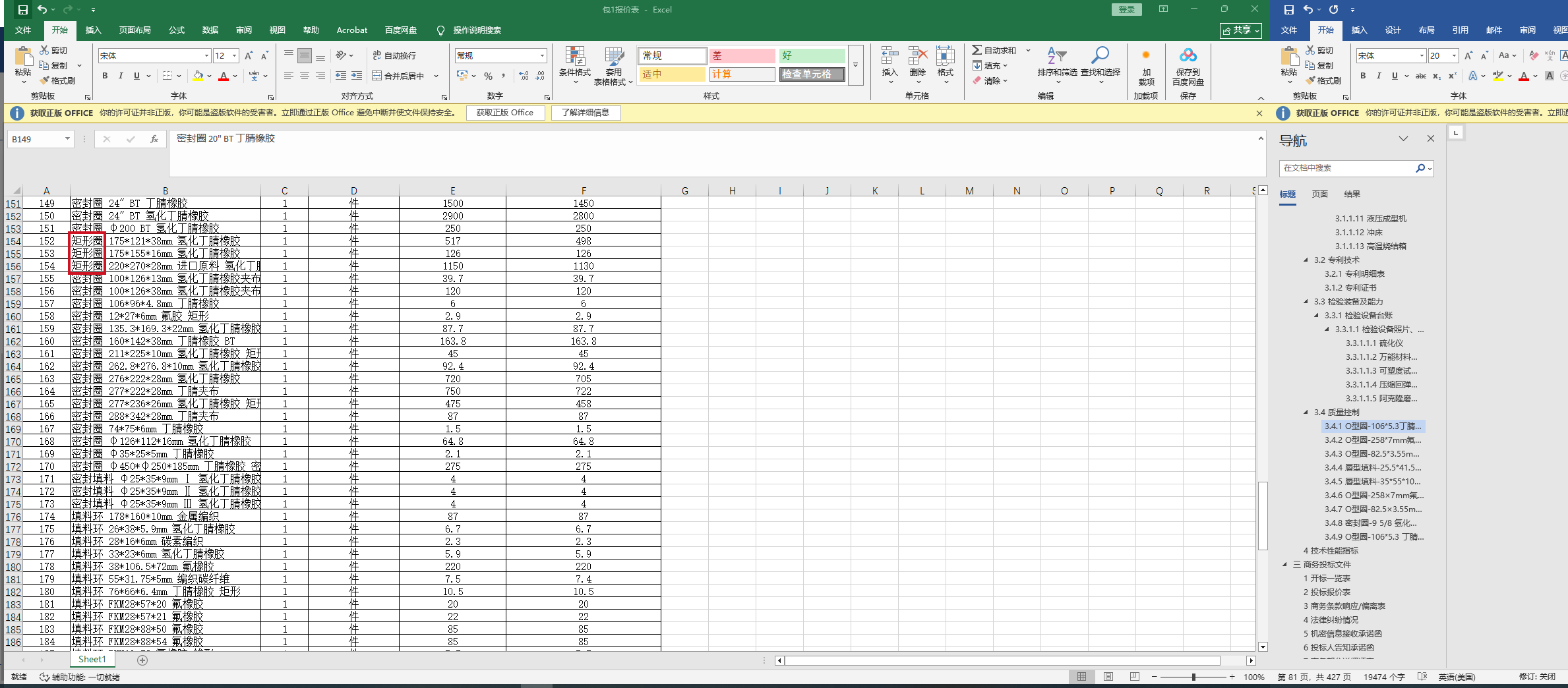The image size is (1568, 688).
Task: Save to Baidu Netdisk from ribbon
Action: 1188,66
